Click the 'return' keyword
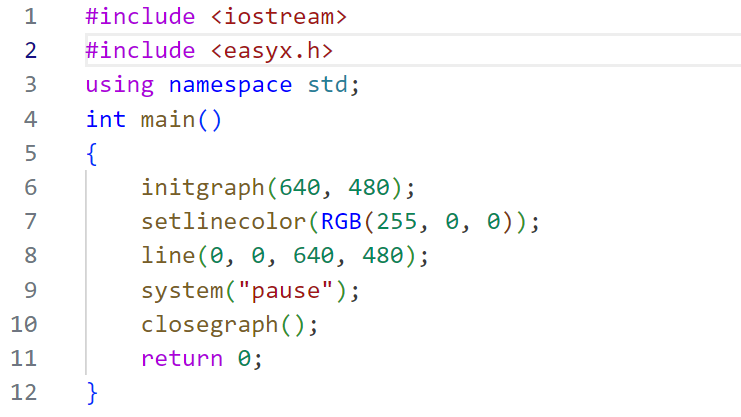The image size is (741, 417). pyautogui.click(x=182, y=359)
